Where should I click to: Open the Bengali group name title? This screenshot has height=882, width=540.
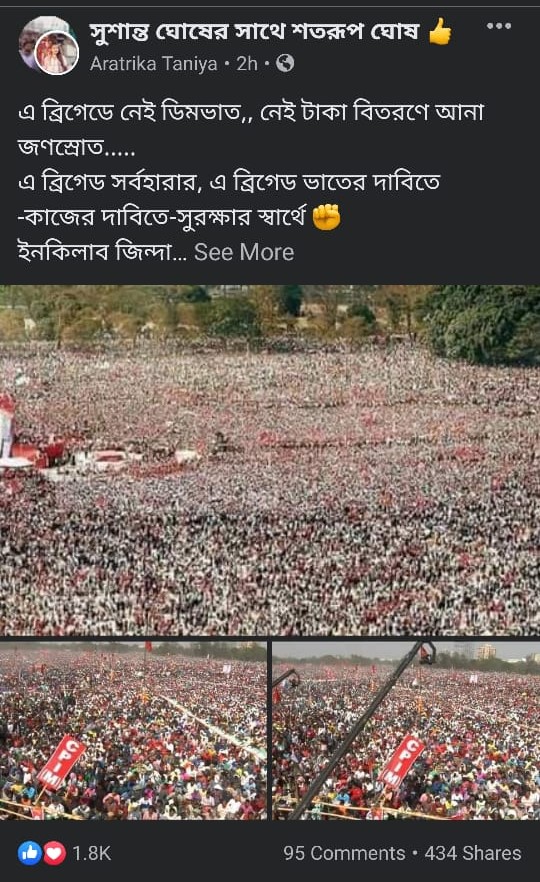[x=254, y=32]
